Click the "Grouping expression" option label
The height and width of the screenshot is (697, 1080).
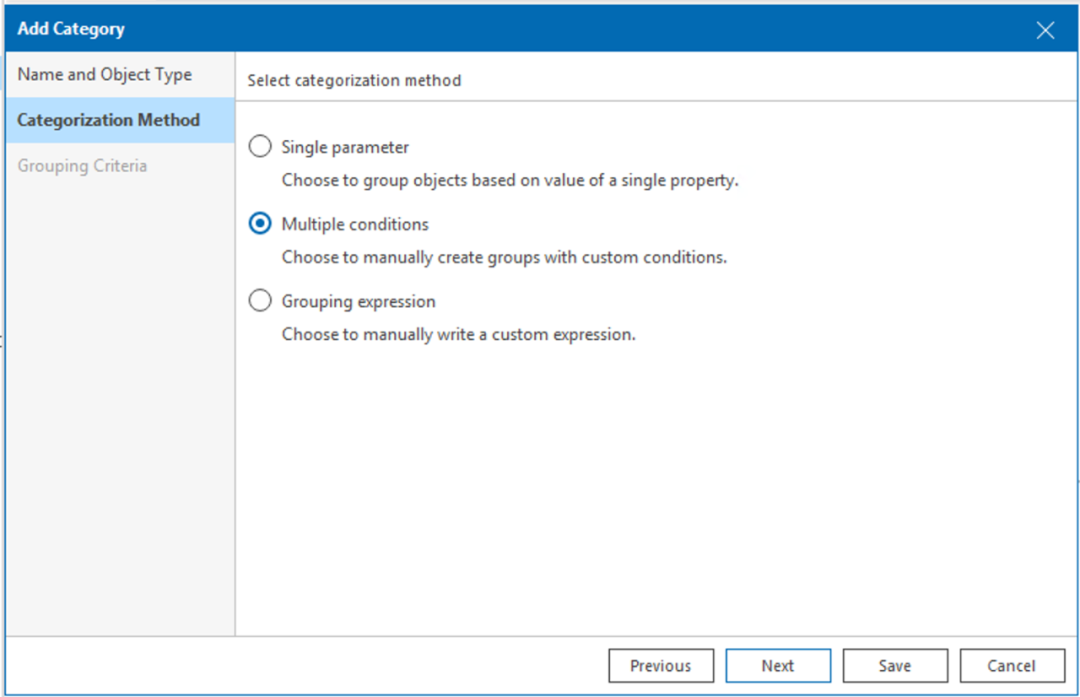[358, 301]
